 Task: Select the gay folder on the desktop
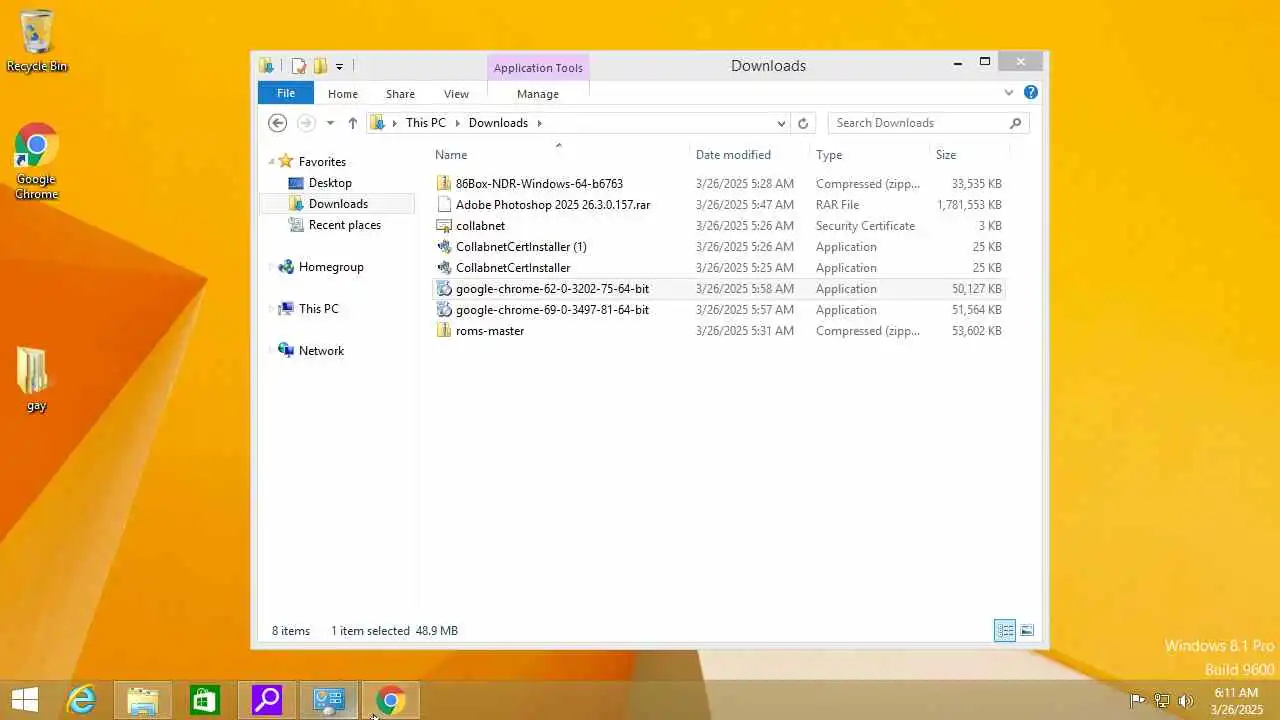[36, 380]
